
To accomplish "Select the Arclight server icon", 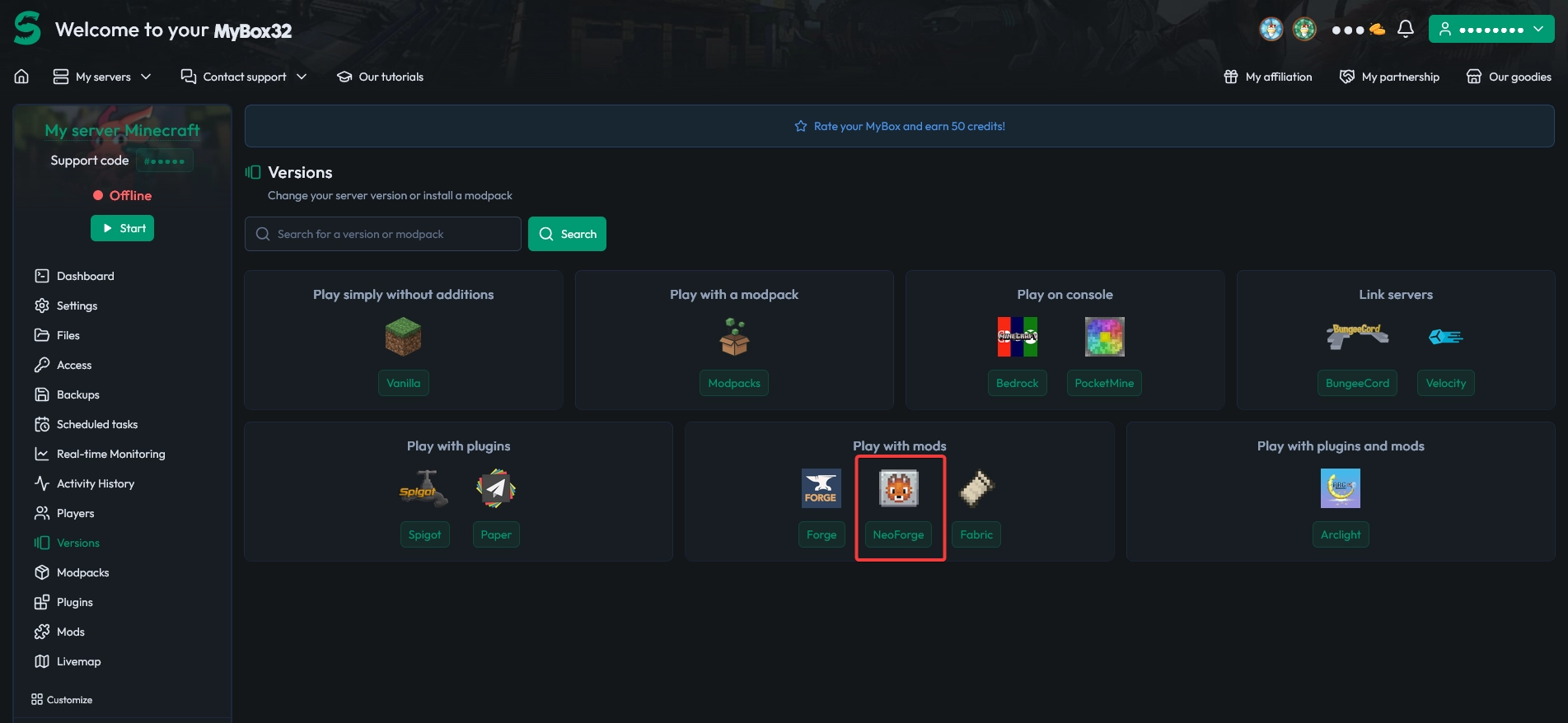I will pyautogui.click(x=1340, y=488).
